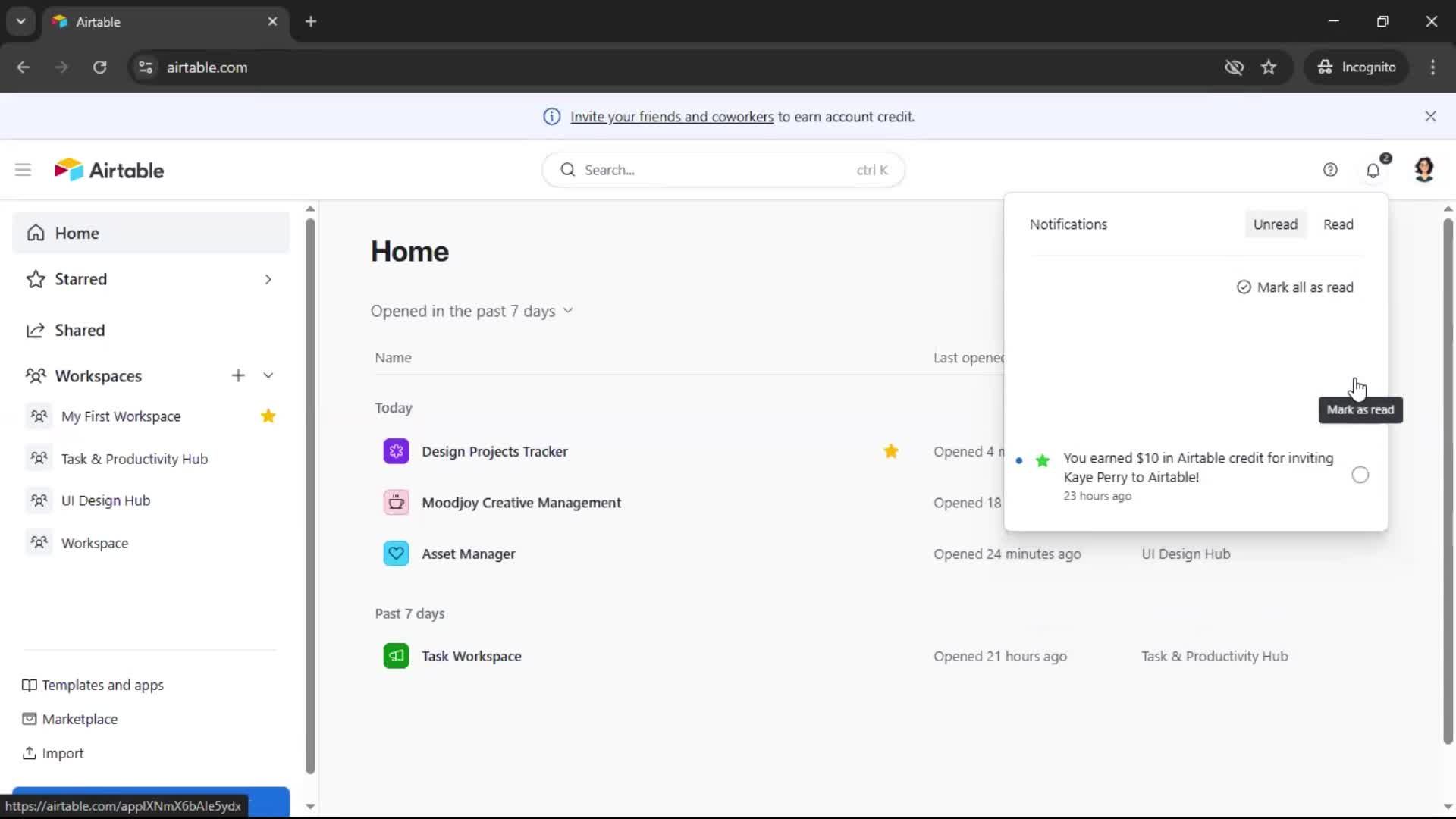The height and width of the screenshot is (819, 1456).
Task: Click the green star notification icon
Action: point(1043,460)
